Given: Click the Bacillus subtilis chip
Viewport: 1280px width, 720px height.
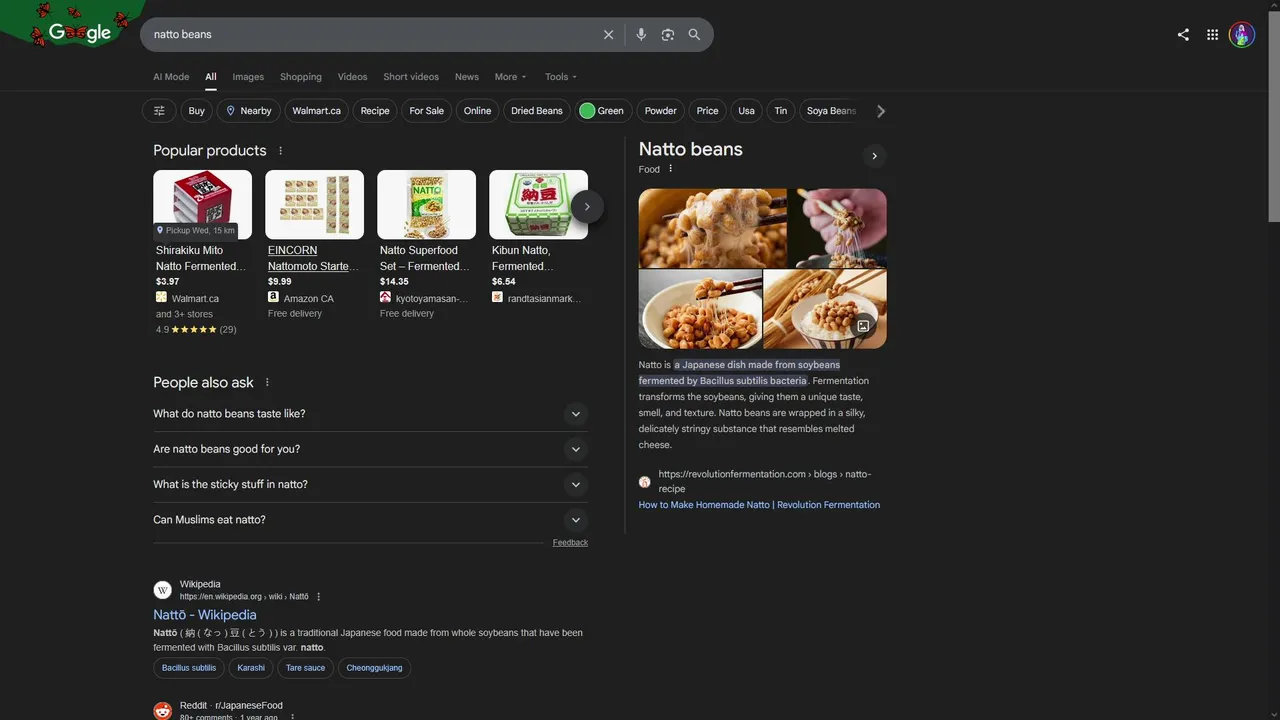Looking at the screenshot, I should tap(189, 668).
